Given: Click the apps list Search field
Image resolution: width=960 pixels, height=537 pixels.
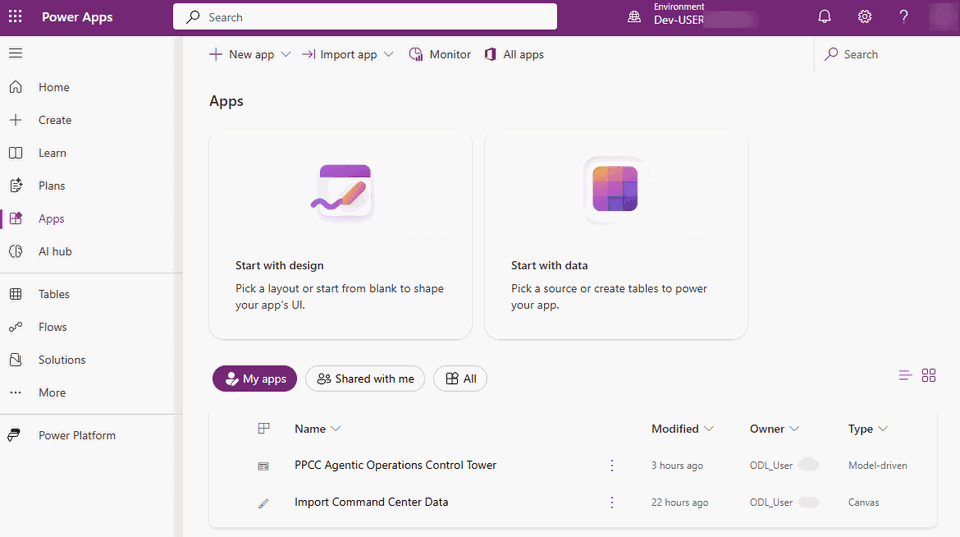Looking at the screenshot, I should tap(882, 54).
